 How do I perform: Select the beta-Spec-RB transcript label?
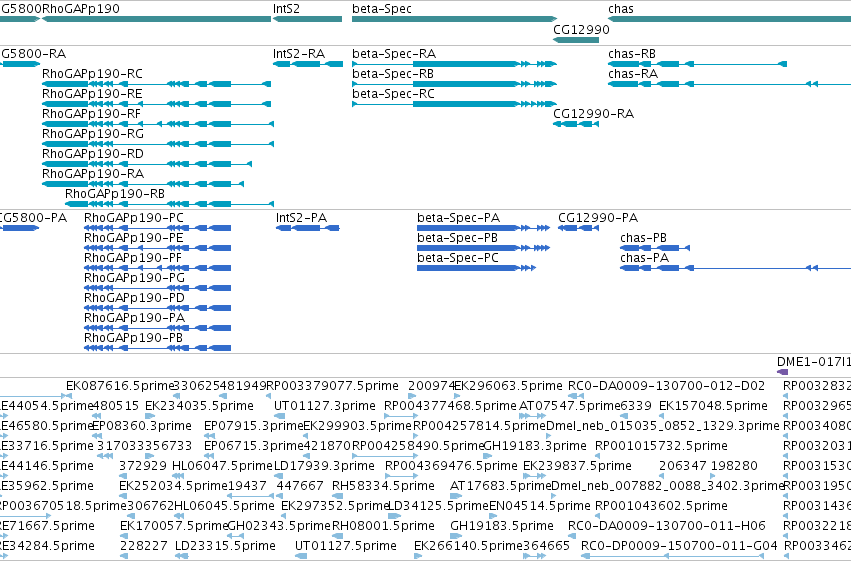[x=393, y=74]
